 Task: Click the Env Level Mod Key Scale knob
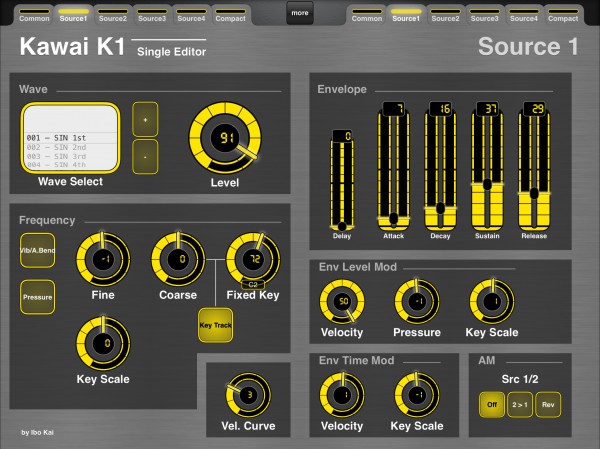(492, 302)
